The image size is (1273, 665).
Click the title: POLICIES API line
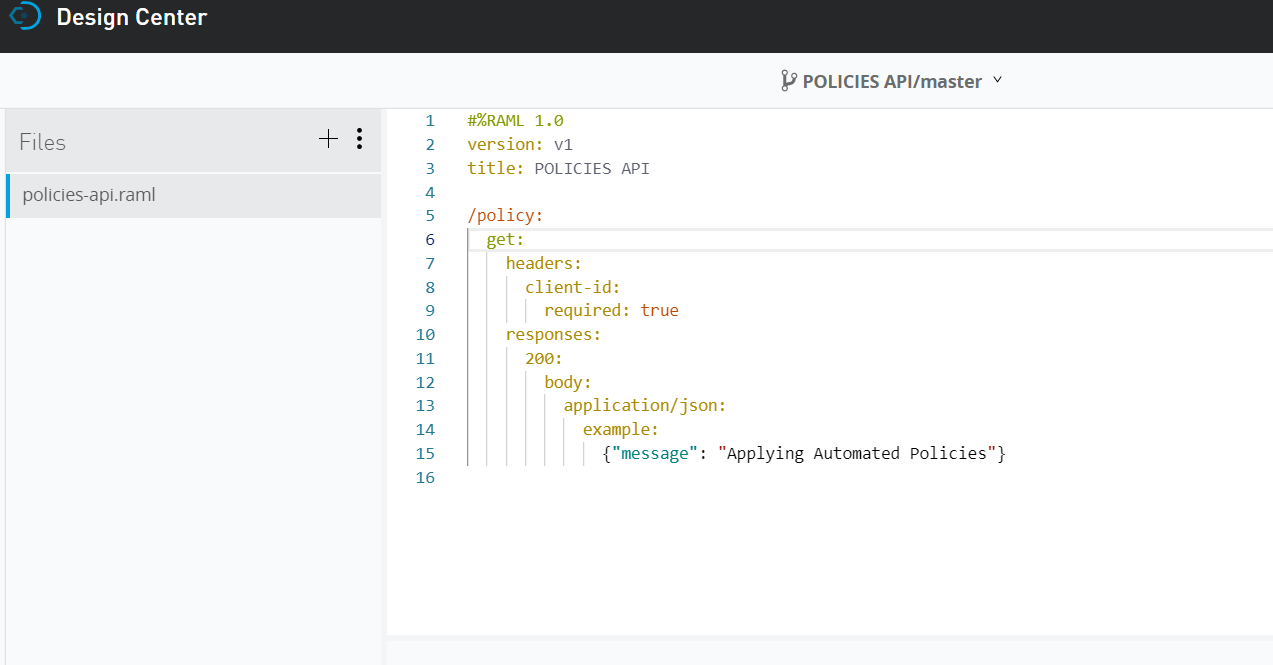[558, 169]
